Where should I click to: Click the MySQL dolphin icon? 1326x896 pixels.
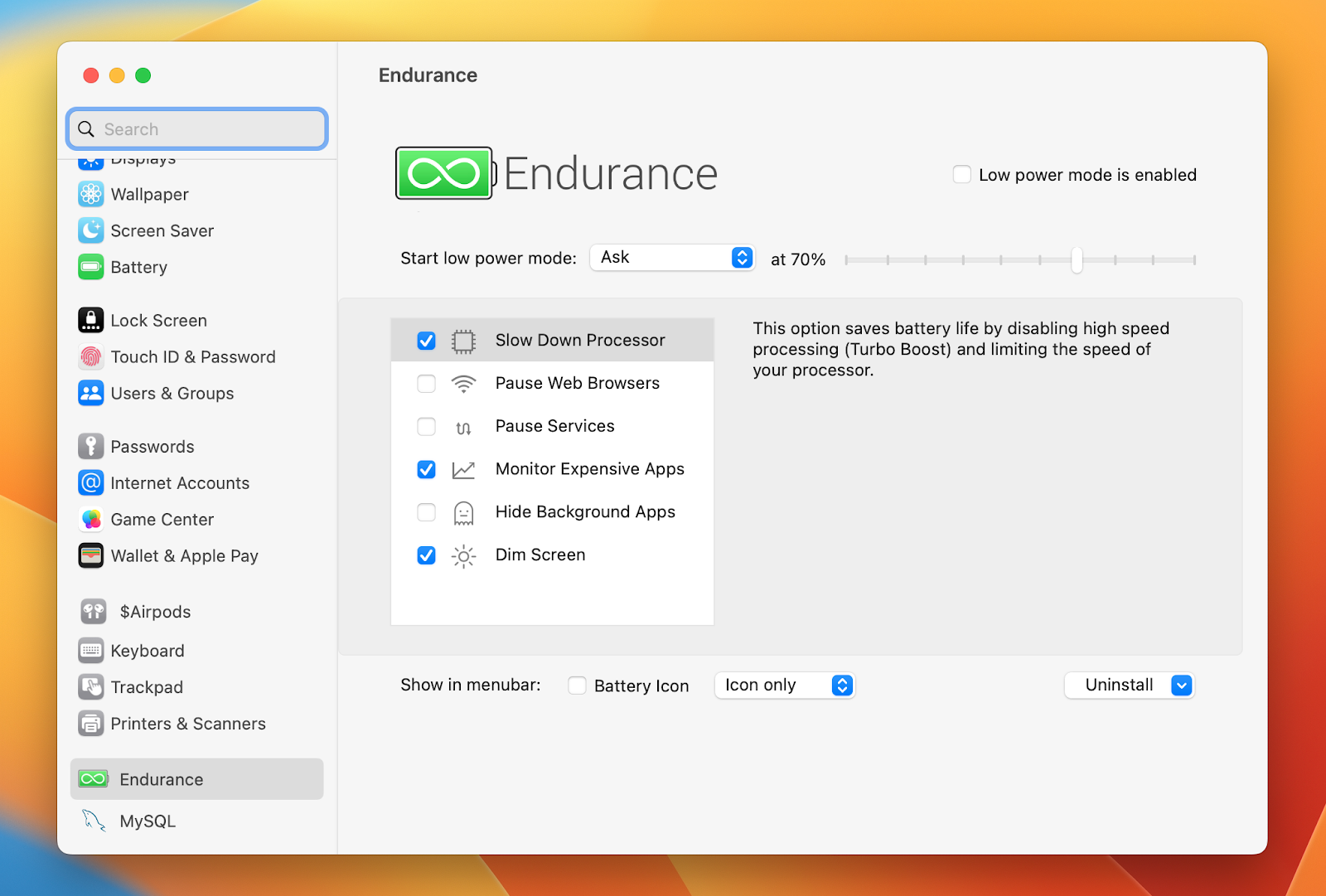(94, 821)
